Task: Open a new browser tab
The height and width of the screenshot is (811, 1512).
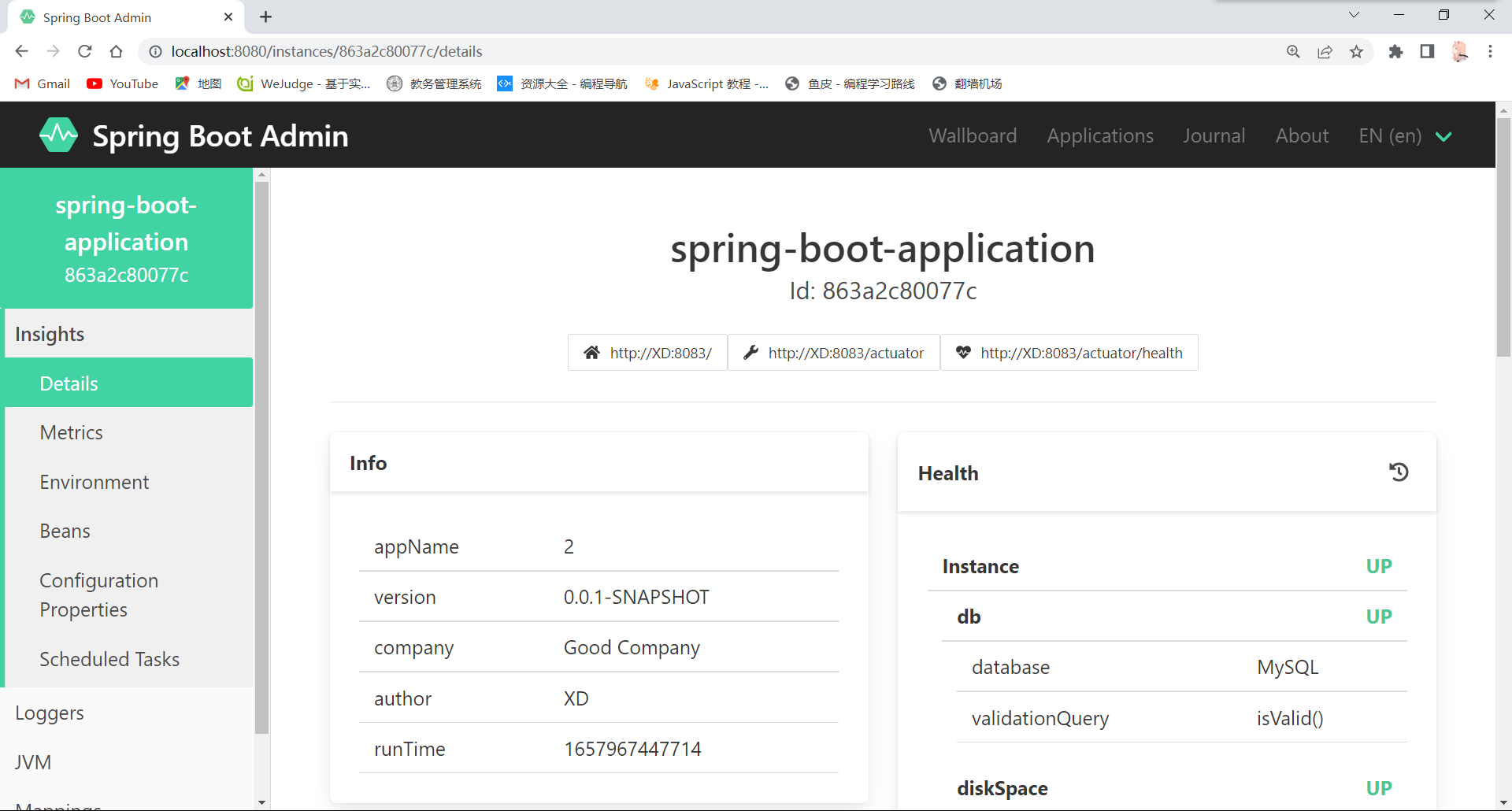Action: click(x=266, y=17)
